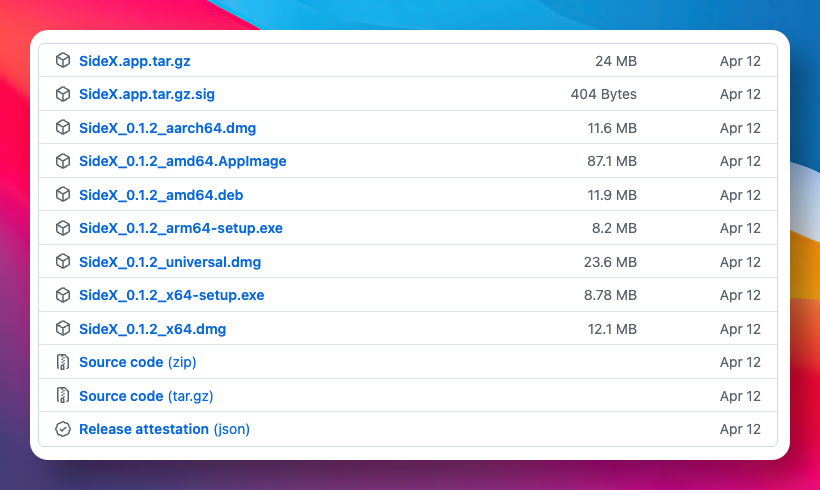The width and height of the screenshot is (820, 490).
Task: Click the package icon beside SideX_0.1.2_x64-setup.exe
Action: point(63,295)
